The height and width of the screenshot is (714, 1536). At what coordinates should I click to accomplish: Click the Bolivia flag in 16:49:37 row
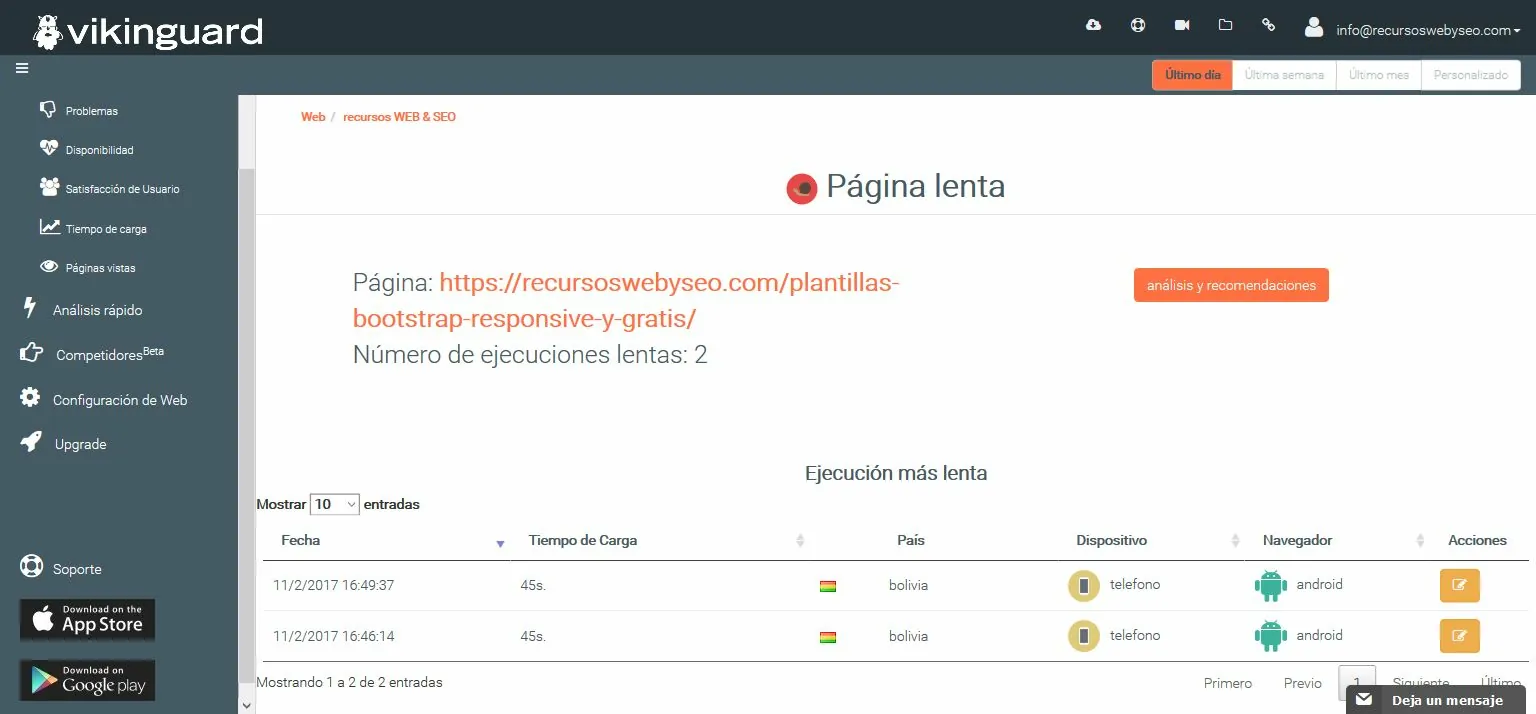[x=827, y=586]
